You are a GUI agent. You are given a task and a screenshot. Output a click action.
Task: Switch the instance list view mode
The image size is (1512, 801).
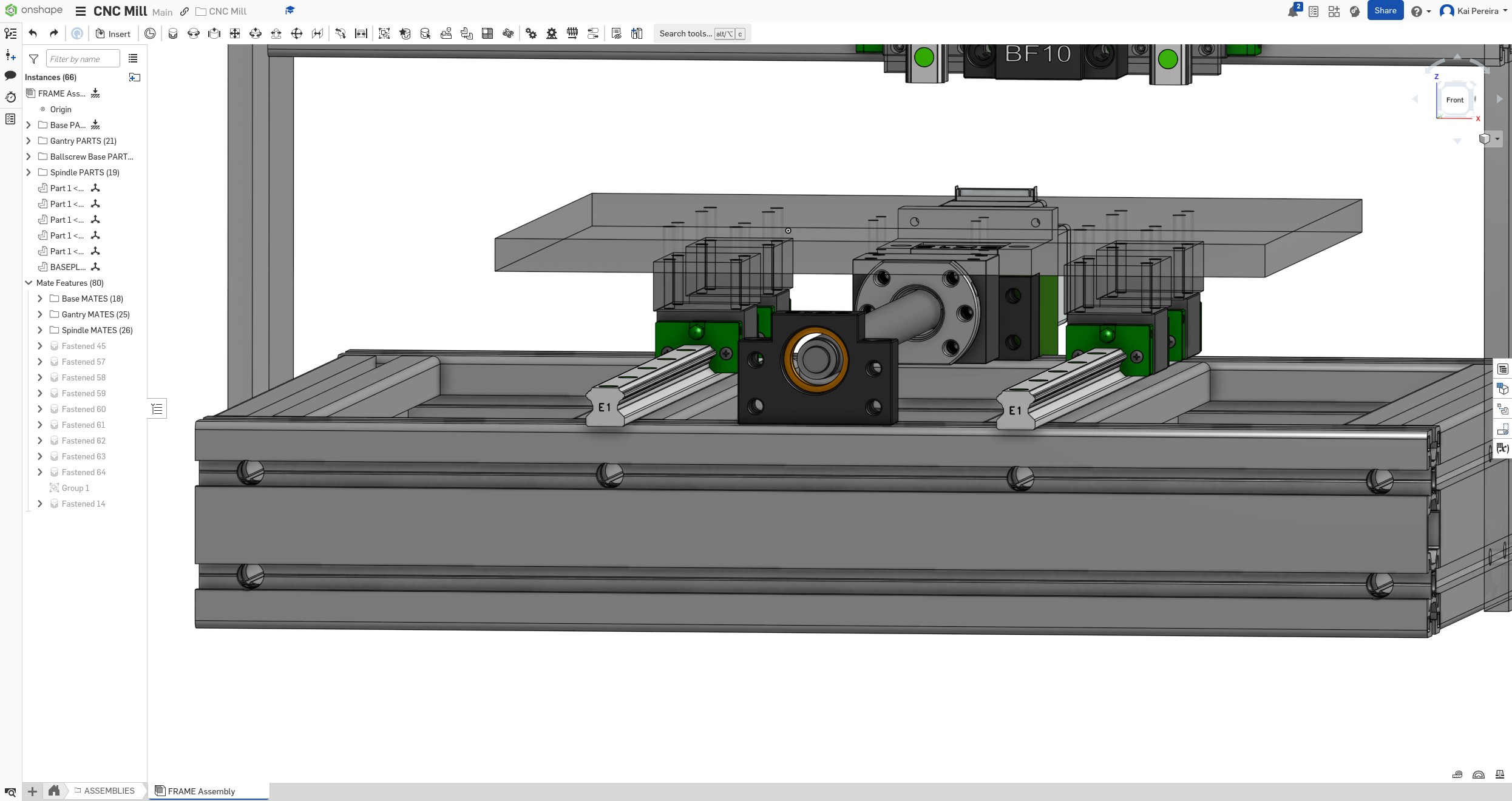tap(133, 58)
